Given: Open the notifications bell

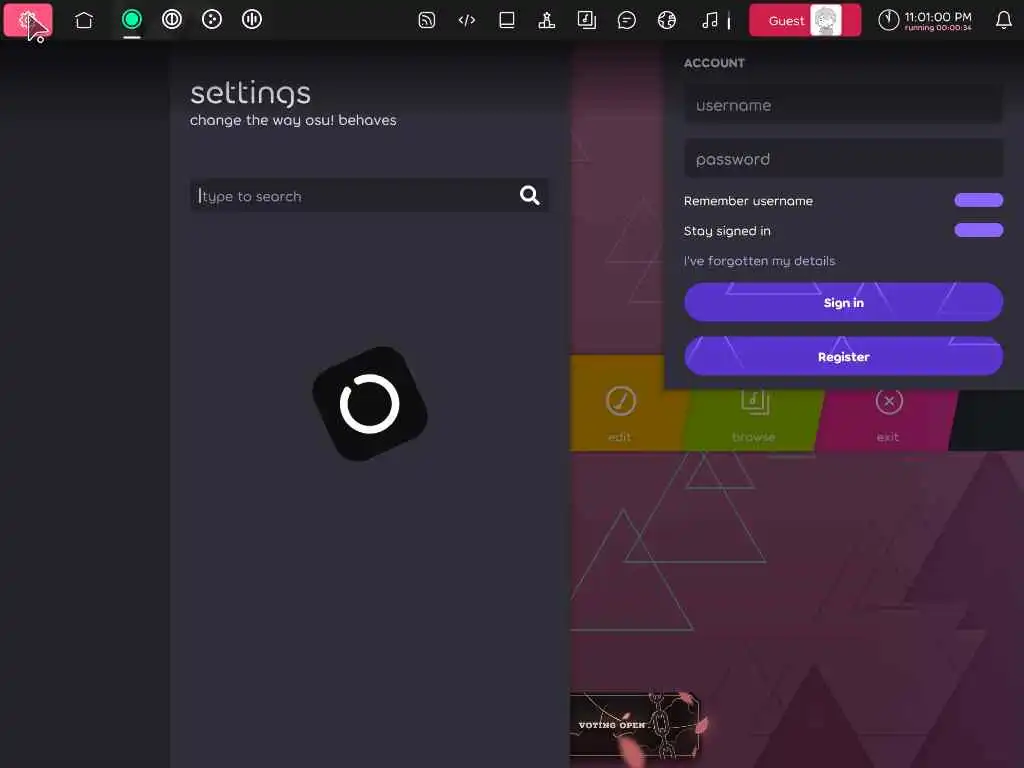Looking at the screenshot, I should coord(1004,20).
